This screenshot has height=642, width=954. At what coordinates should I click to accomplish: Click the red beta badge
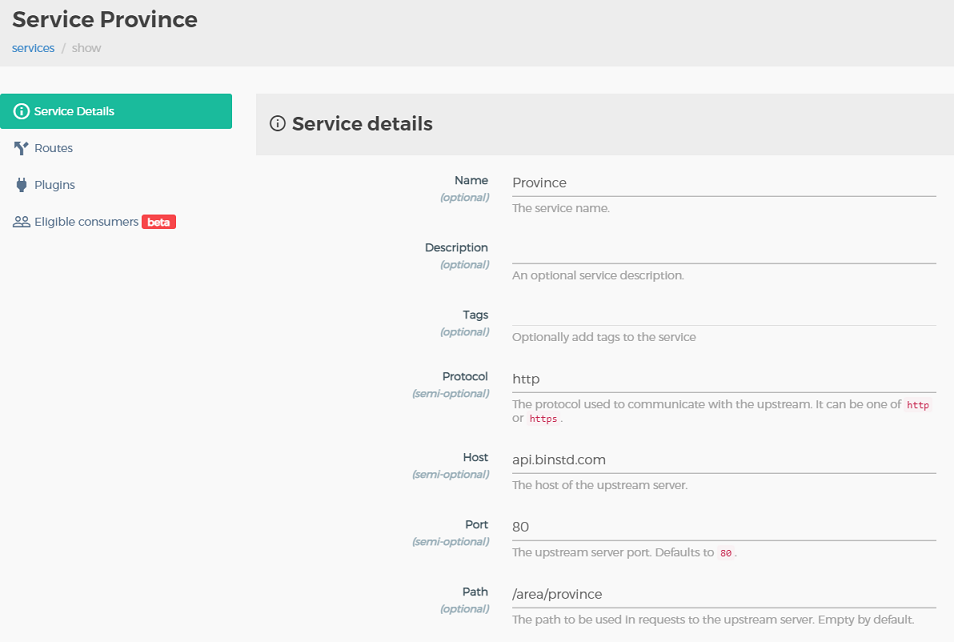[x=158, y=222]
